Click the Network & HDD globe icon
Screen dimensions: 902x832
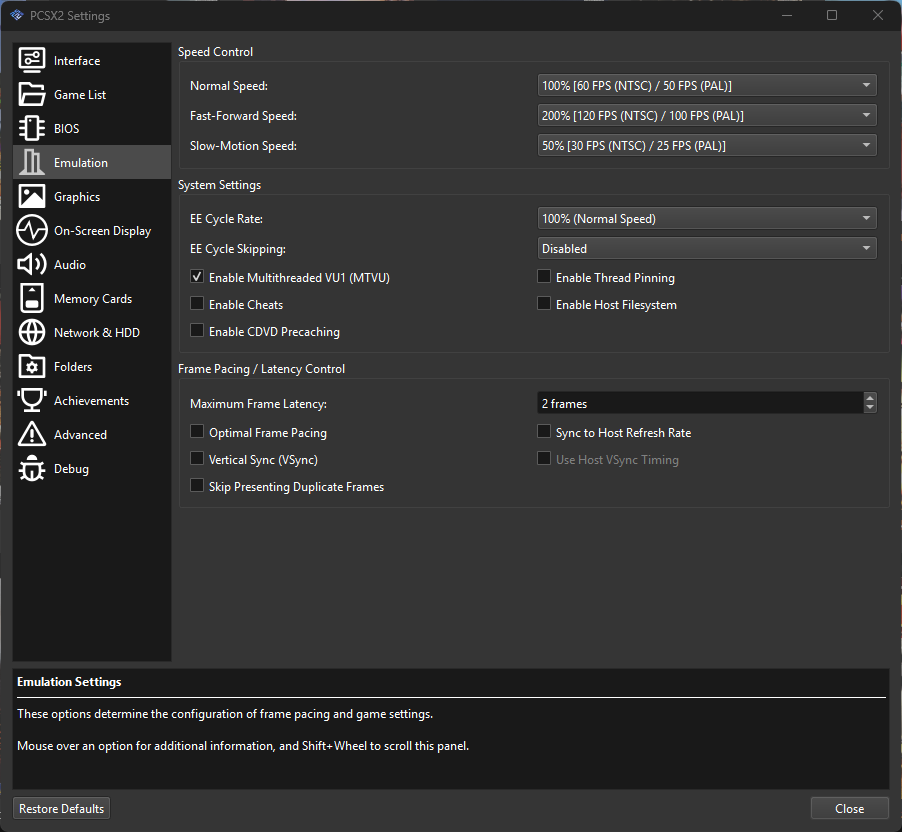click(x=32, y=332)
